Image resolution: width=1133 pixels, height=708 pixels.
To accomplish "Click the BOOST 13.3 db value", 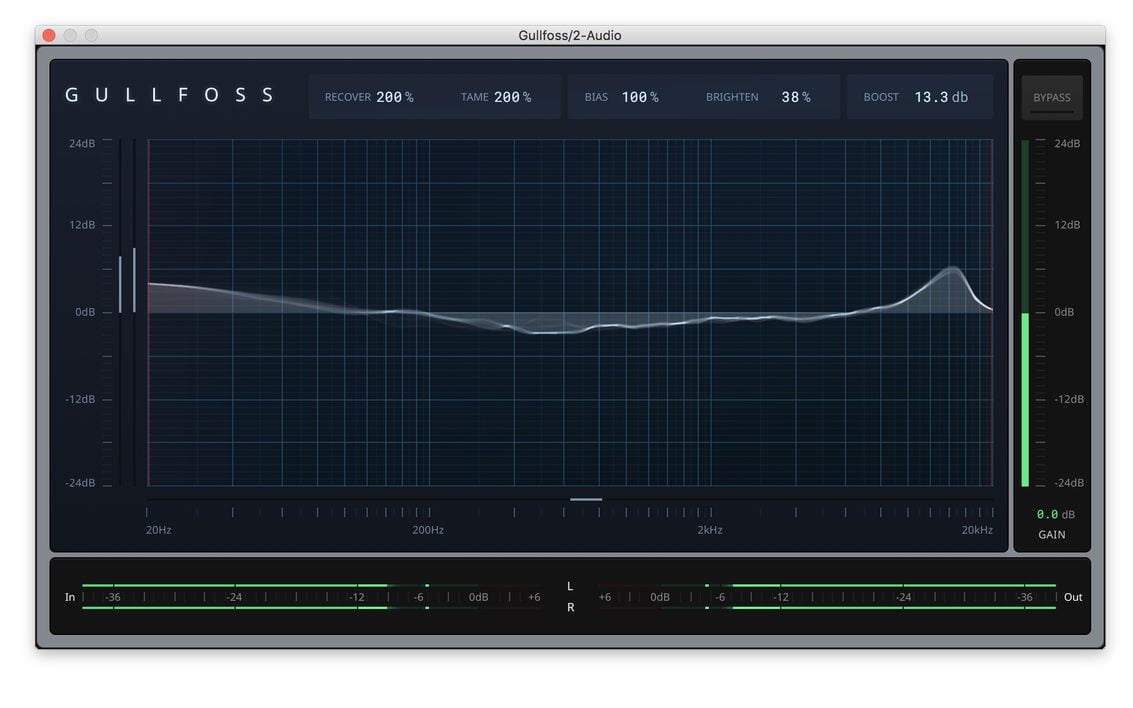I will pyautogui.click(x=941, y=97).
